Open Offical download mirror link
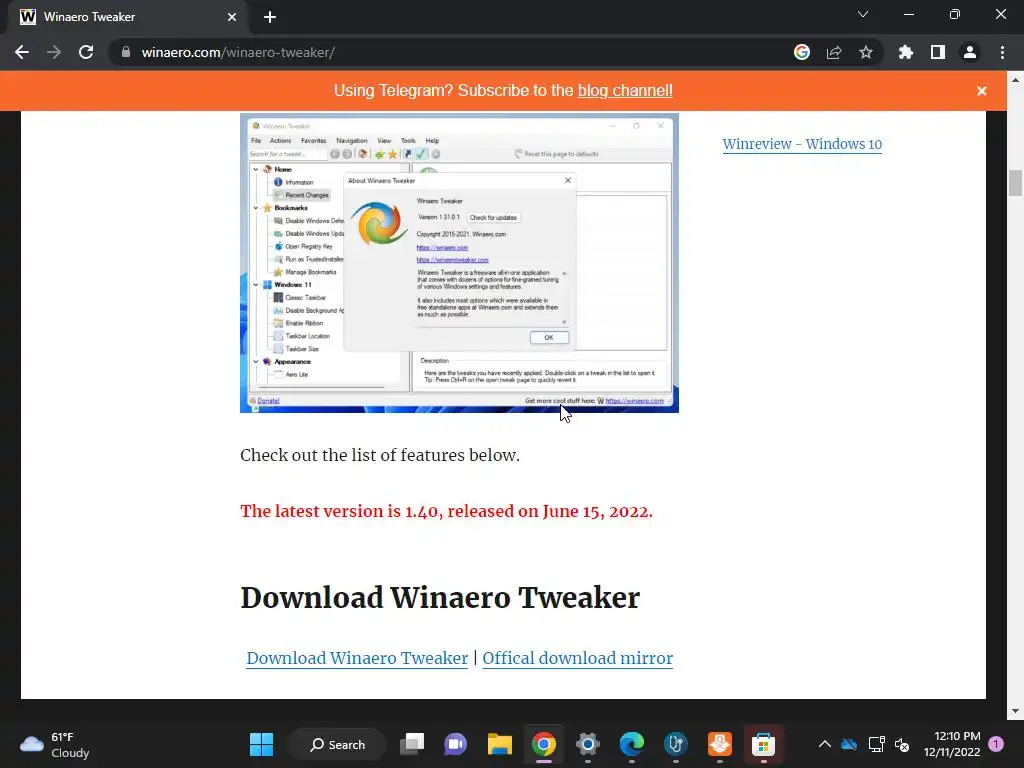The image size is (1024, 768). tap(577, 658)
